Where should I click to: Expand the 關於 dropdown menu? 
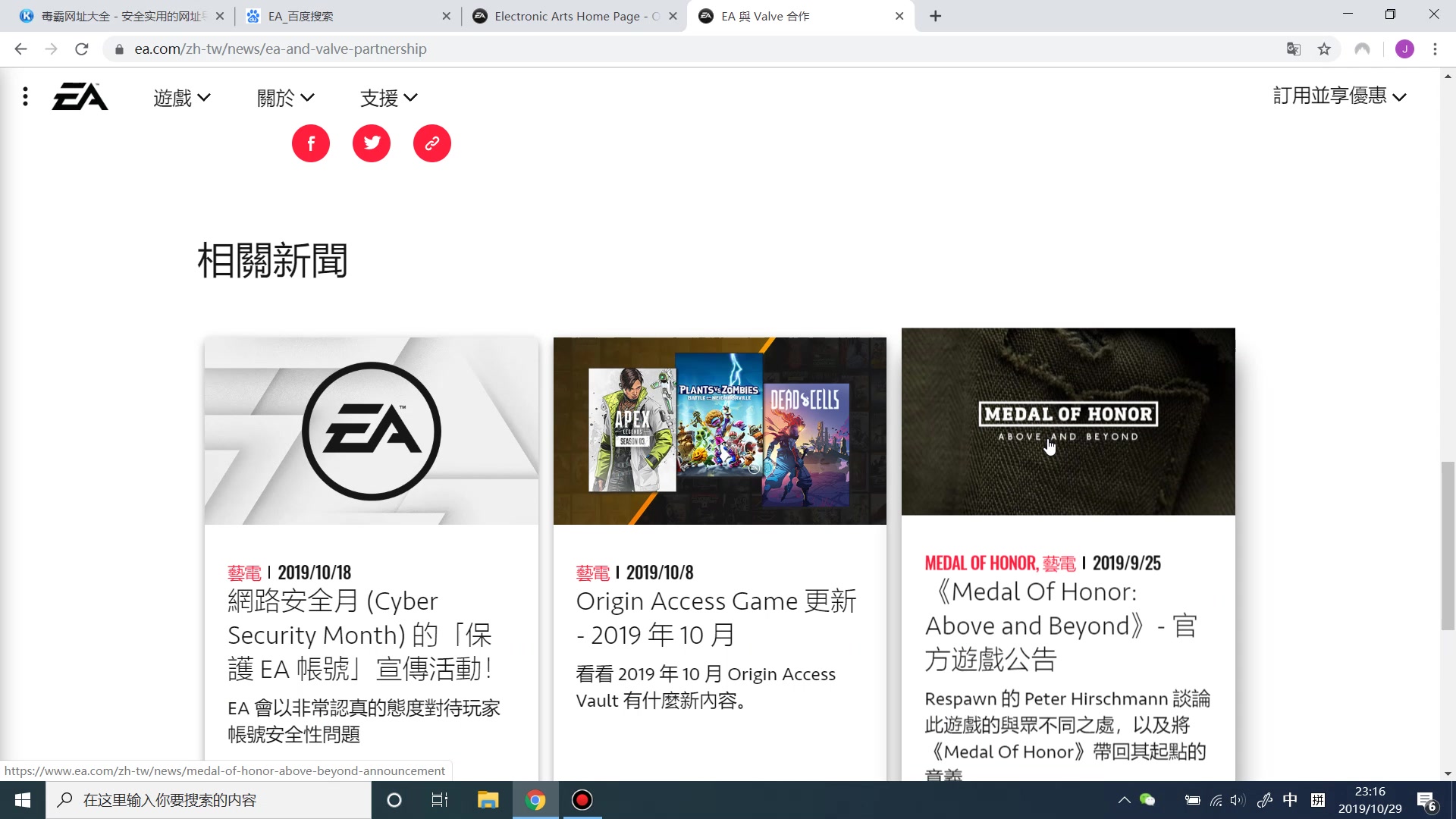[x=285, y=98]
